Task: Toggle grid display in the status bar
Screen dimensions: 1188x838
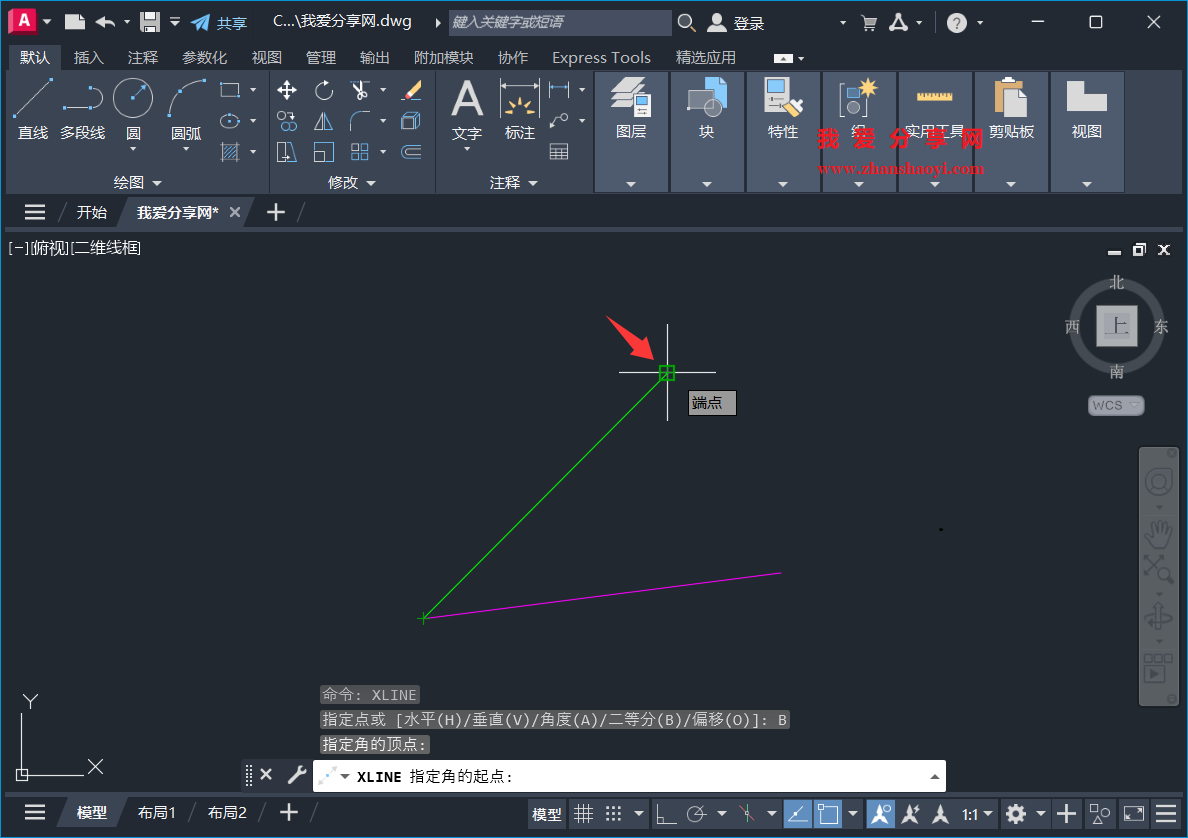Action: (x=584, y=813)
